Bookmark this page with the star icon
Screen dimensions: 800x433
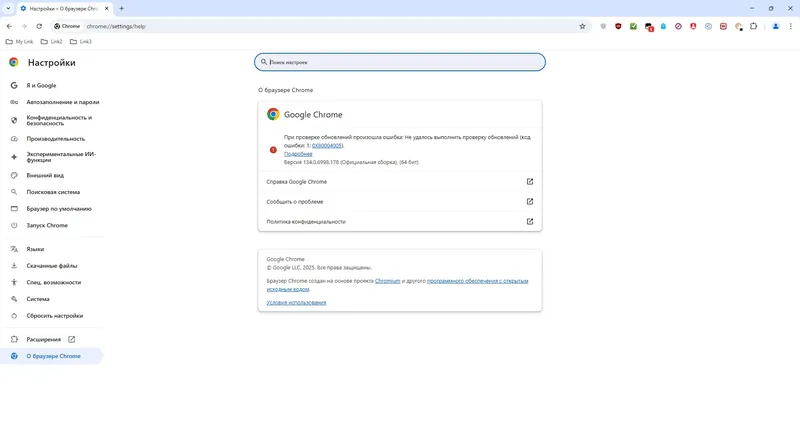pyautogui.click(x=582, y=26)
